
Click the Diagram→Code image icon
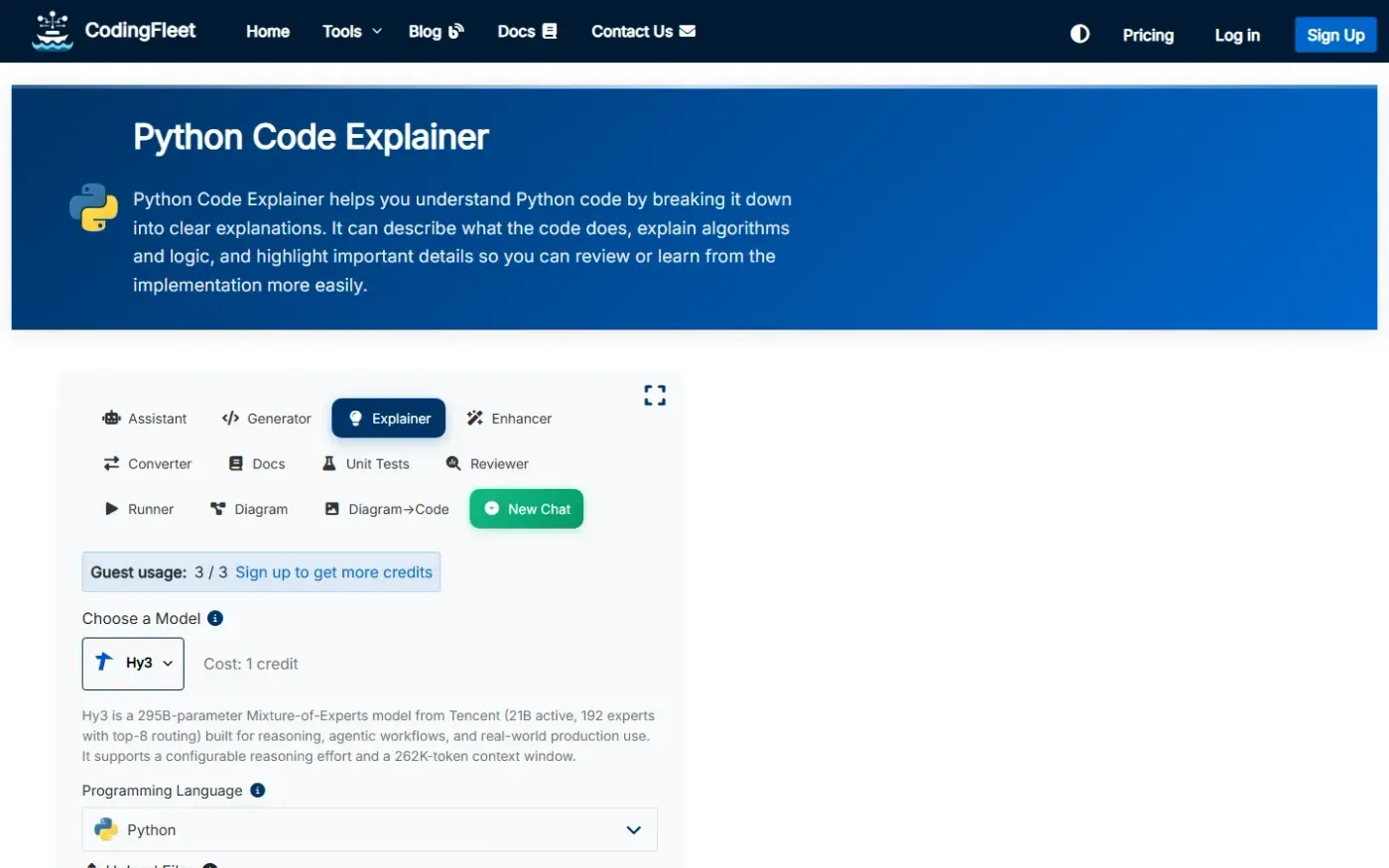(x=332, y=509)
